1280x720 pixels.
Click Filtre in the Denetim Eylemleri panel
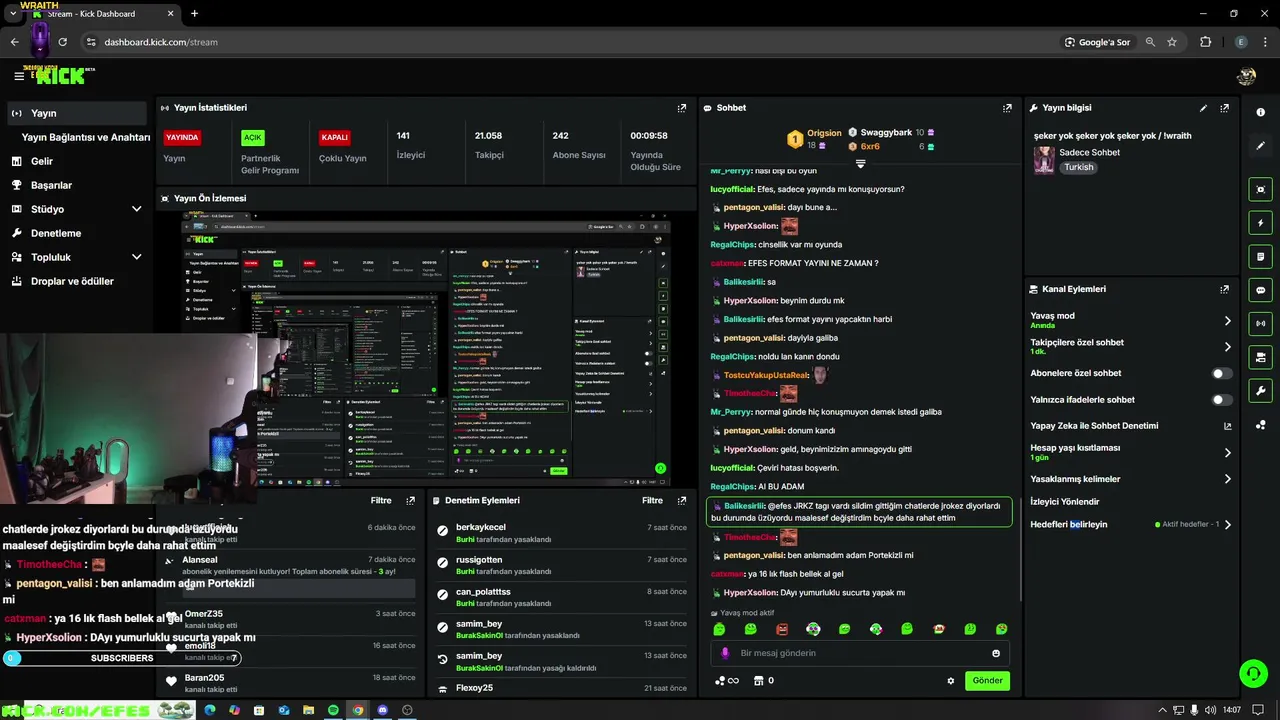(x=652, y=500)
